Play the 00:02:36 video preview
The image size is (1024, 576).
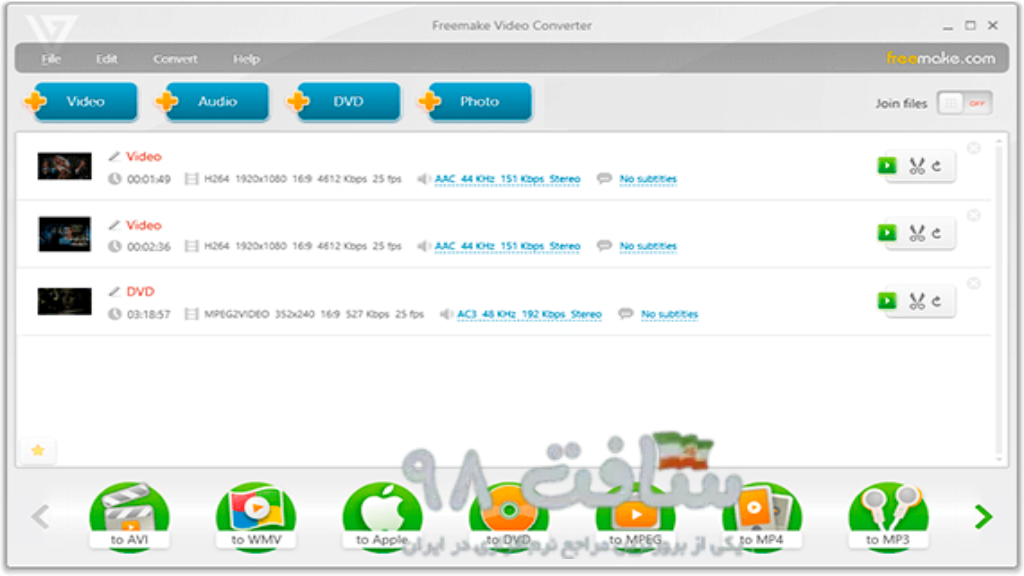click(887, 233)
